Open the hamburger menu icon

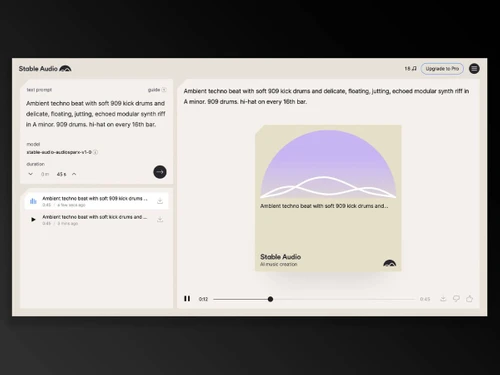pyautogui.click(x=474, y=69)
